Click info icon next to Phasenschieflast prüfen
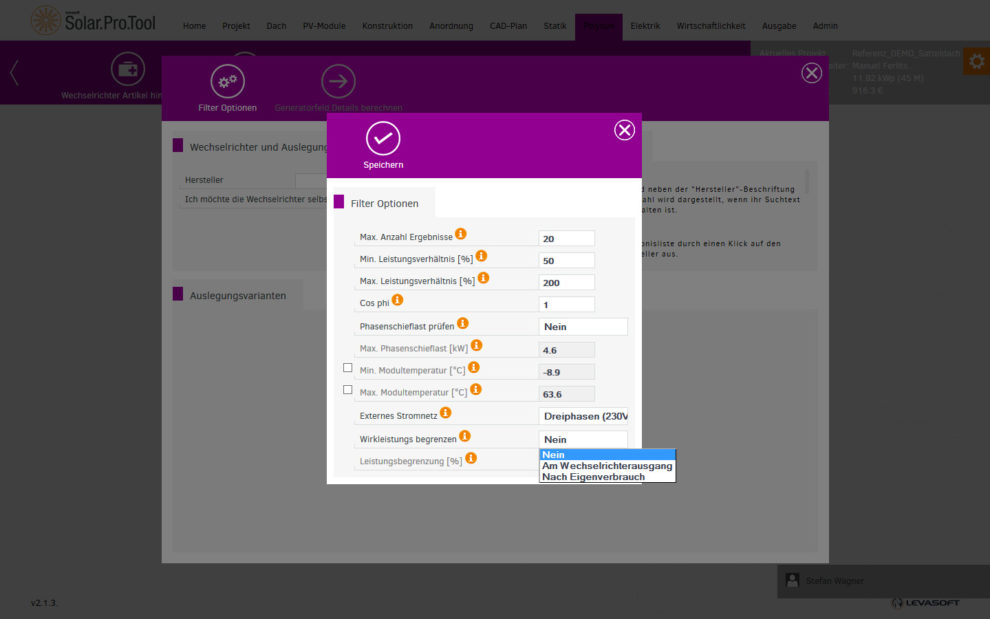The height and width of the screenshot is (619, 990). point(463,324)
